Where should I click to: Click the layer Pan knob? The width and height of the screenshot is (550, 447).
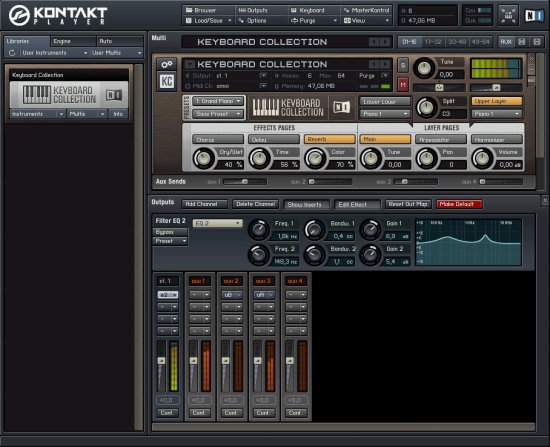pyautogui.click(x=427, y=158)
